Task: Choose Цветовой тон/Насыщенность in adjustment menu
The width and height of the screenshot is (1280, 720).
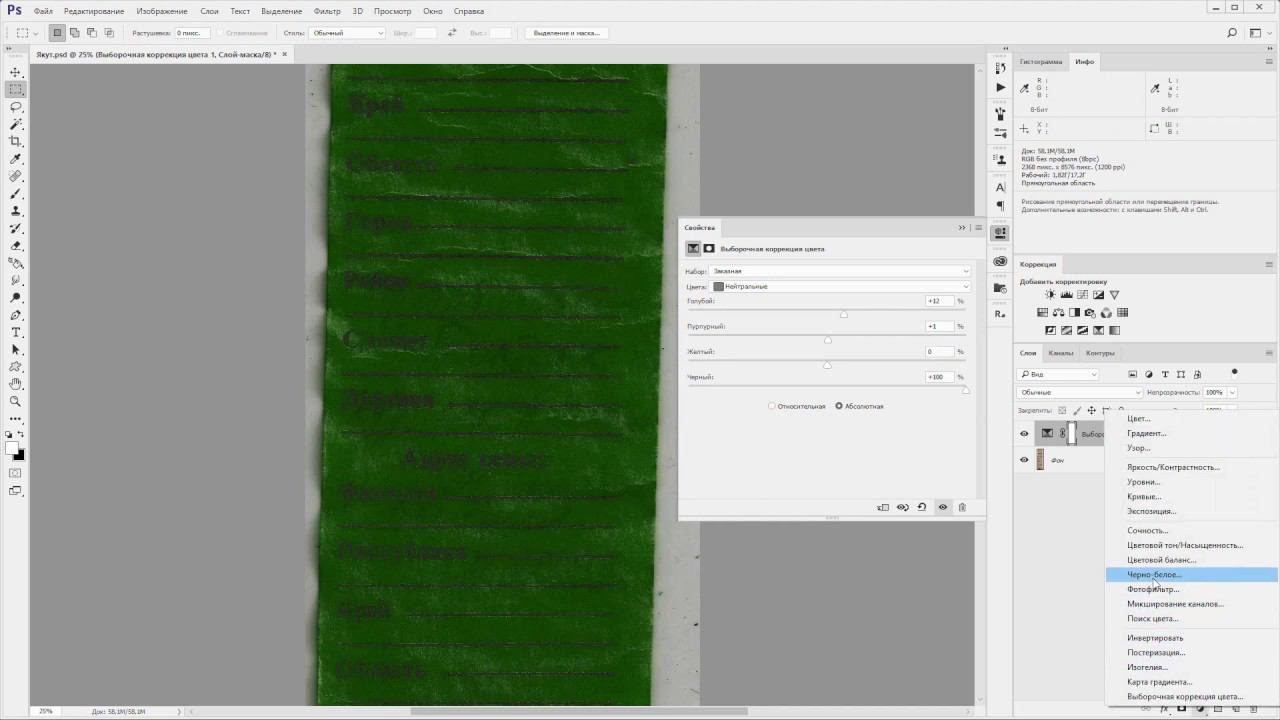Action: click(x=1191, y=545)
